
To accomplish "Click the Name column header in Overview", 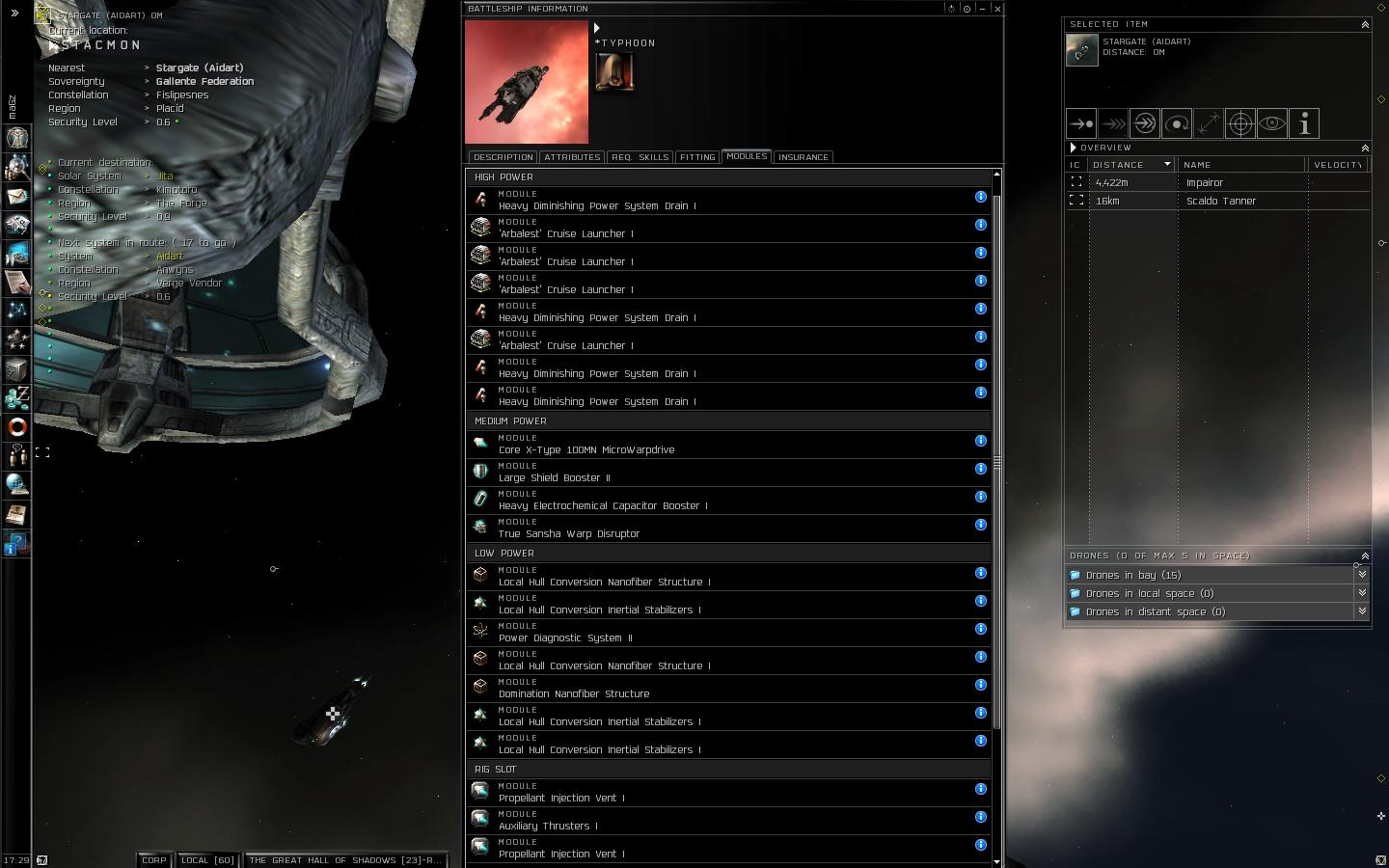I will [1242, 165].
